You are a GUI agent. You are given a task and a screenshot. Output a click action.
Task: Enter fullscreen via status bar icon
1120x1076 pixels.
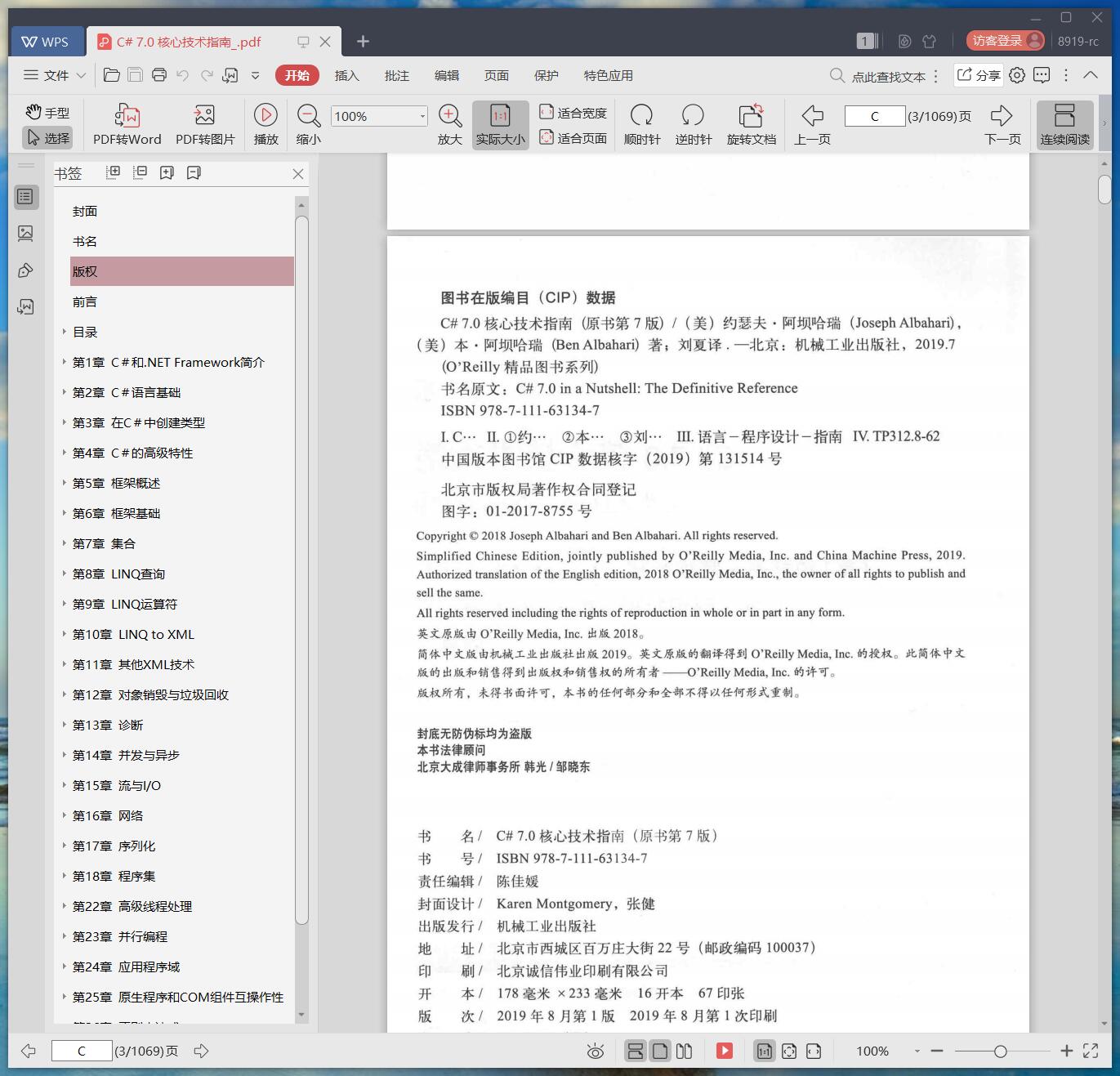[x=1091, y=1051]
